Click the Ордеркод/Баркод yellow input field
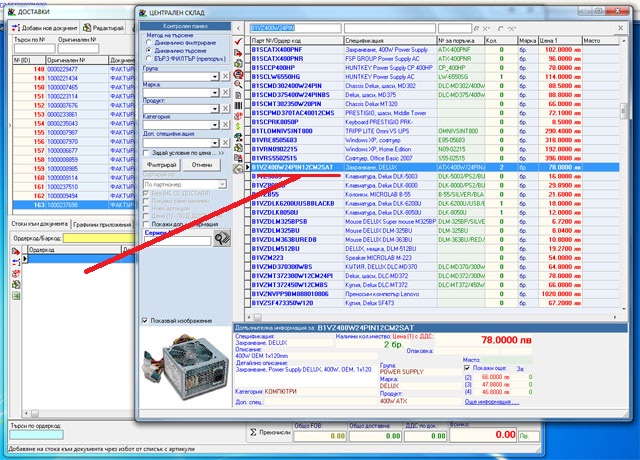640x460 pixels. 98,238
